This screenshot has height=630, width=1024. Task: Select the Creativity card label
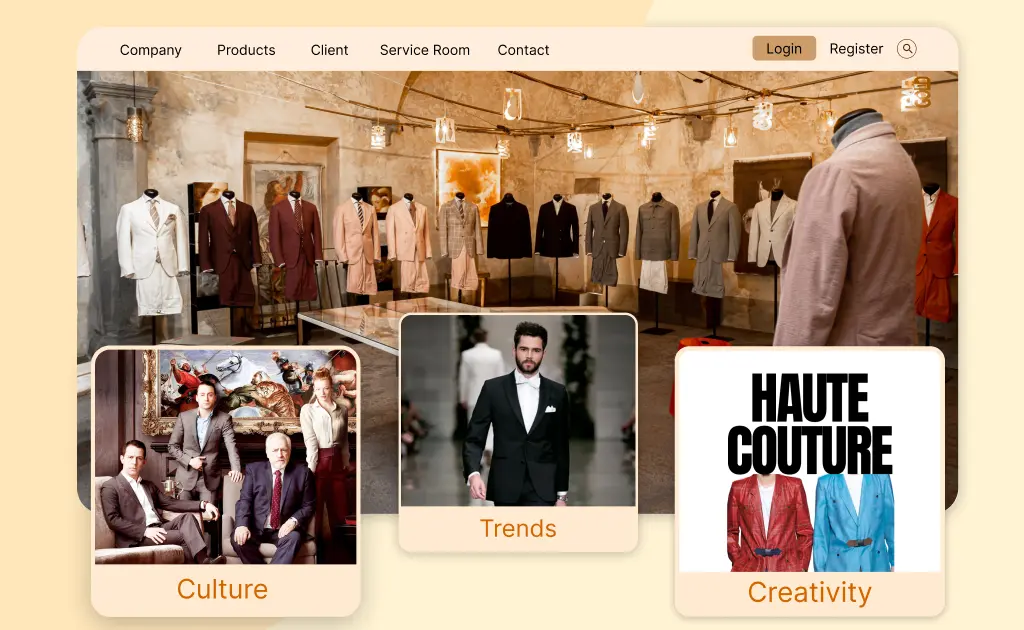pos(810,593)
